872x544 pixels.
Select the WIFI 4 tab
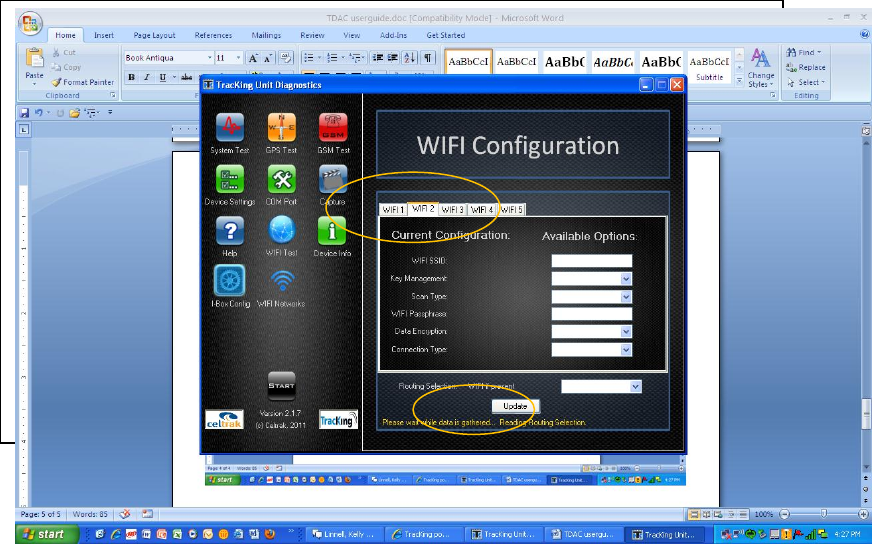[482, 210]
